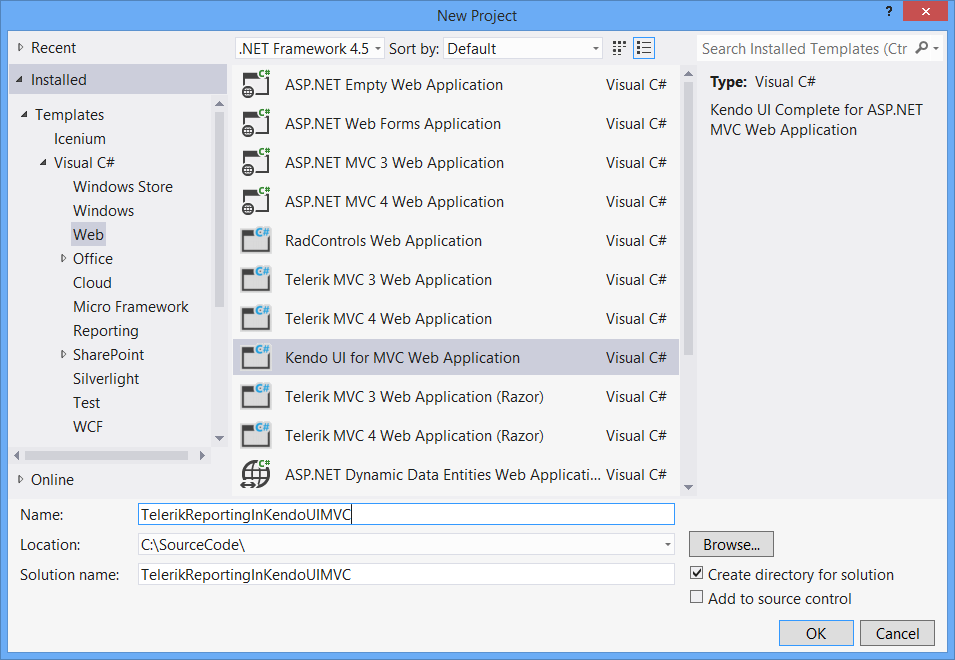Select the Silverlight category
Screen dimensions: 955x660
click(x=106, y=379)
